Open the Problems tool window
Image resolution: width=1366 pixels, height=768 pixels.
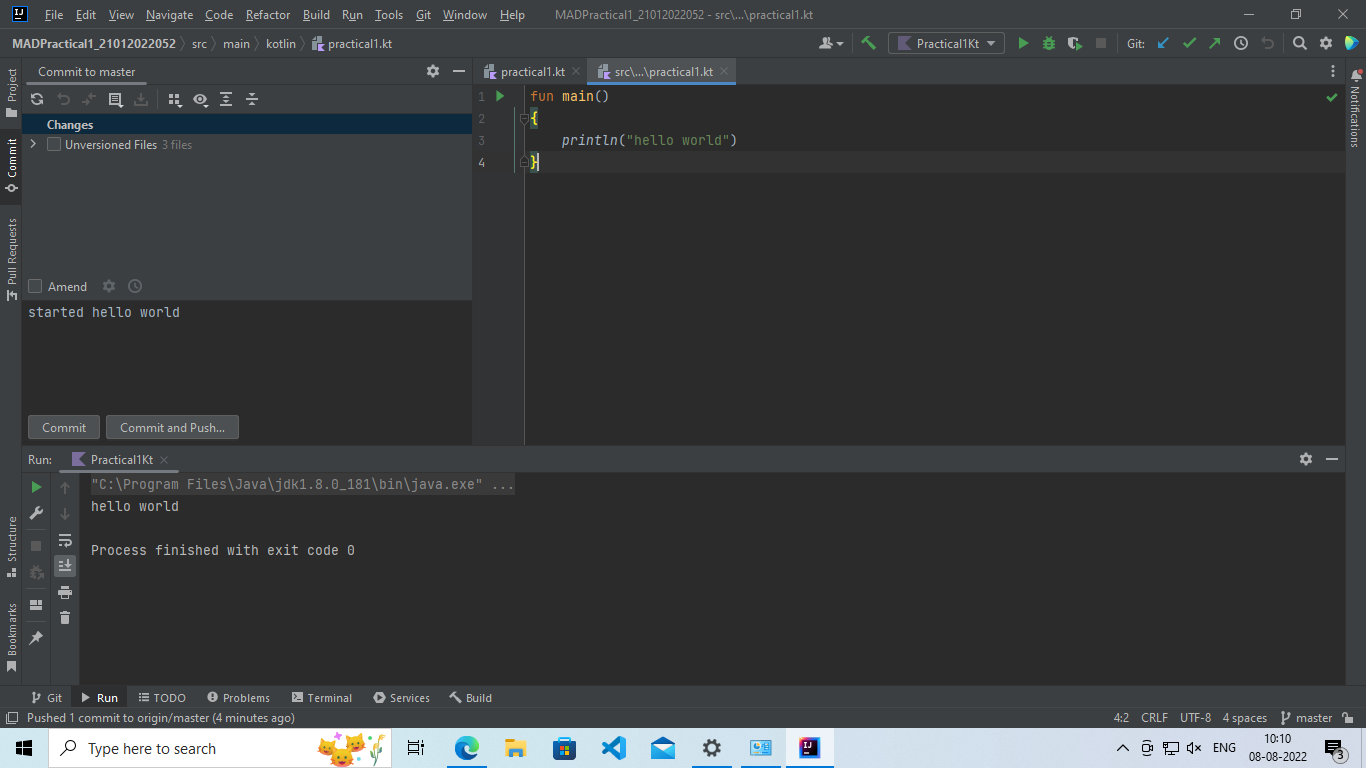238,698
